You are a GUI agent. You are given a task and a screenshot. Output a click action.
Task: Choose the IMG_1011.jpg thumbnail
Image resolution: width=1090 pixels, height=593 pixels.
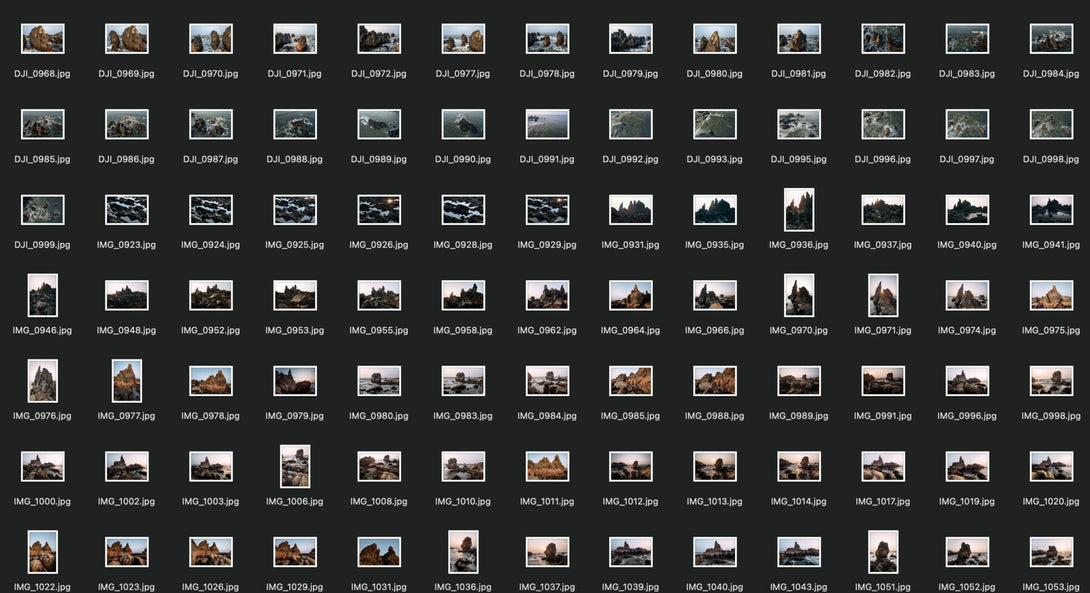click(547, 466)
